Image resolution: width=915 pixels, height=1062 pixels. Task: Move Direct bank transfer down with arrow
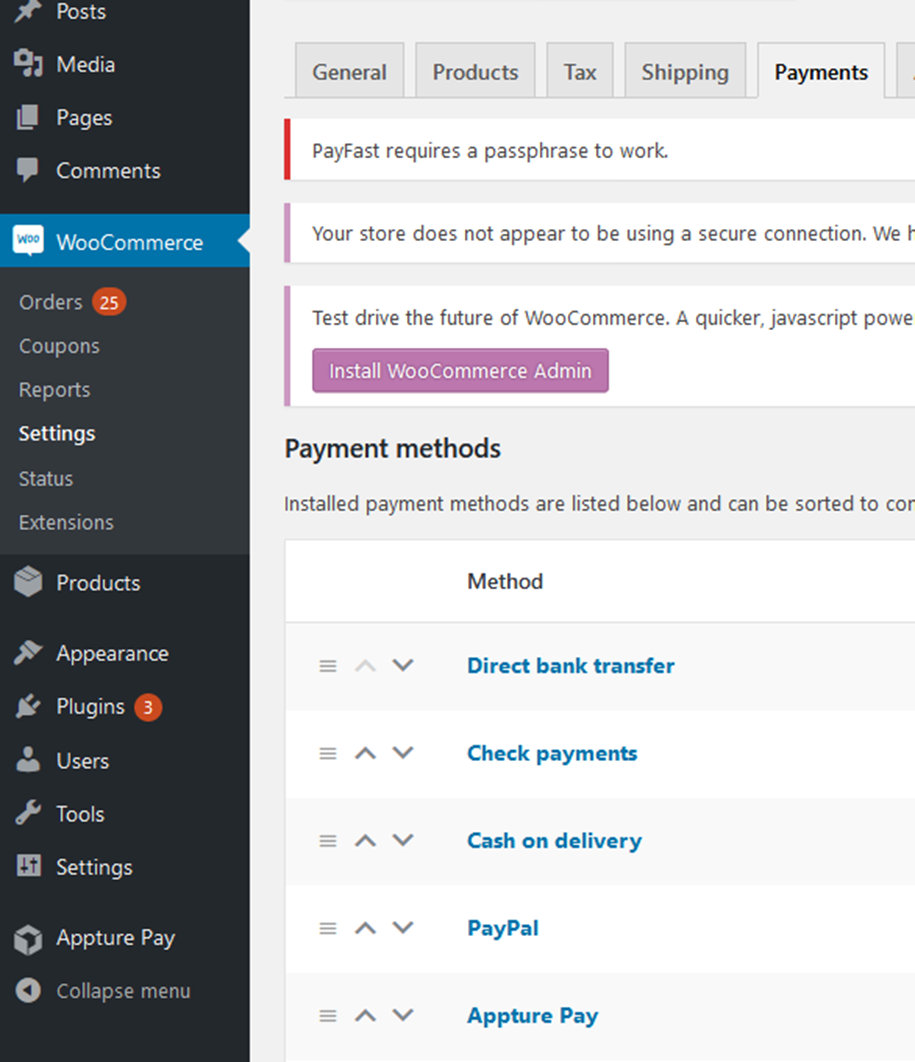403,665
